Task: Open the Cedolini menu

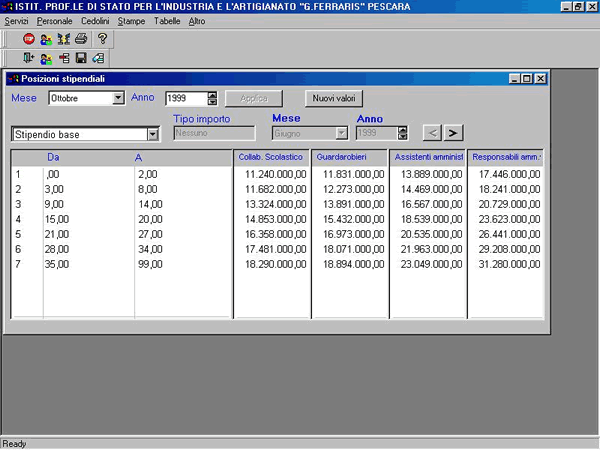Action: coord(95,21)
